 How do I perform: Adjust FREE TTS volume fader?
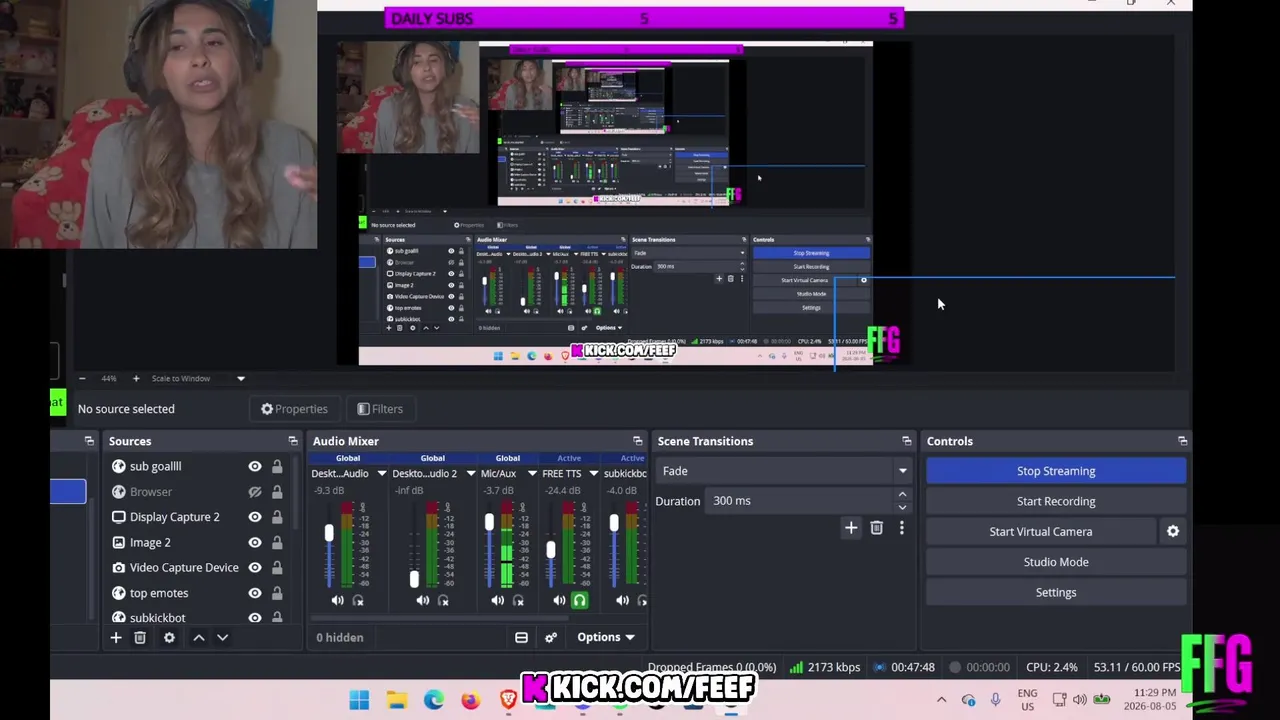click(x=550, y=550)
